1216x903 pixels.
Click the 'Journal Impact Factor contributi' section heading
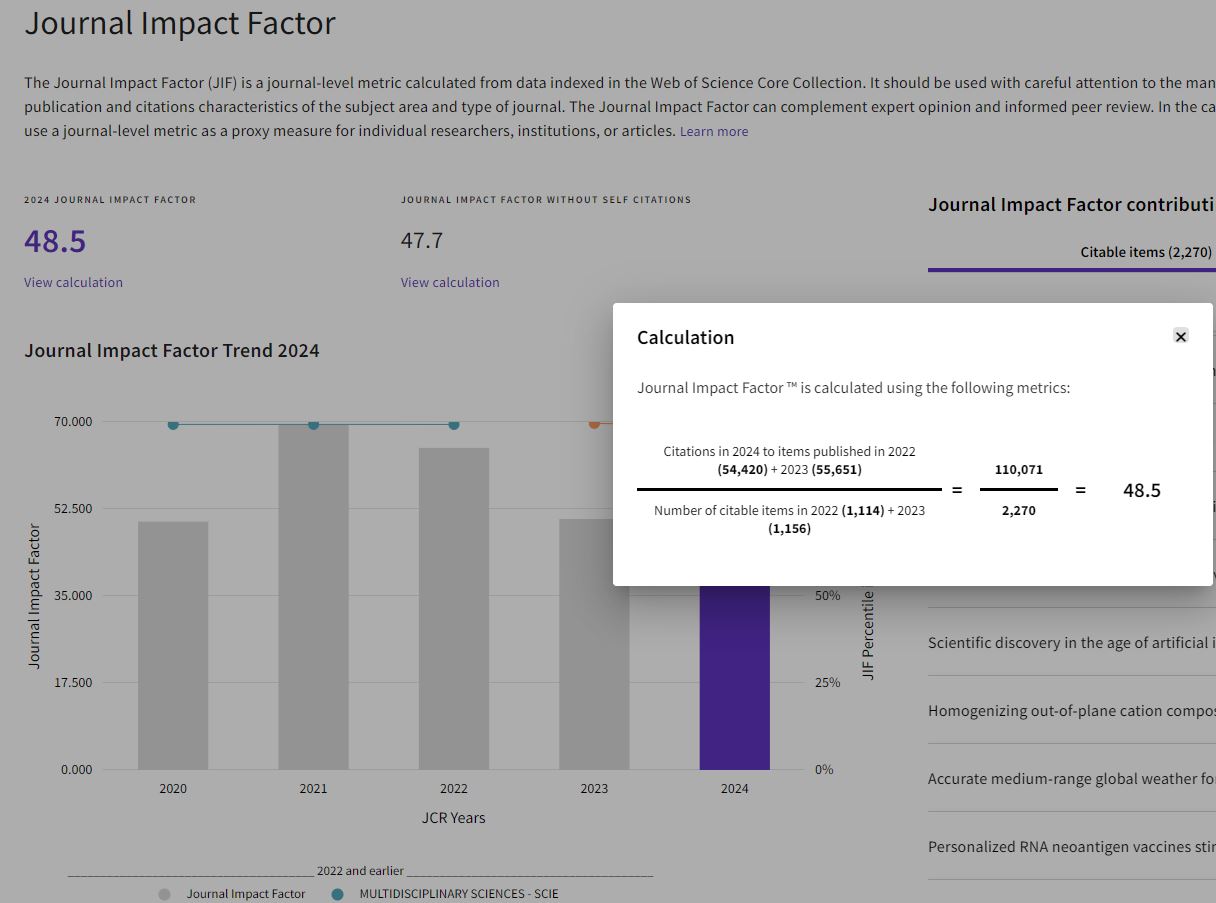(x=1072, y=205)
